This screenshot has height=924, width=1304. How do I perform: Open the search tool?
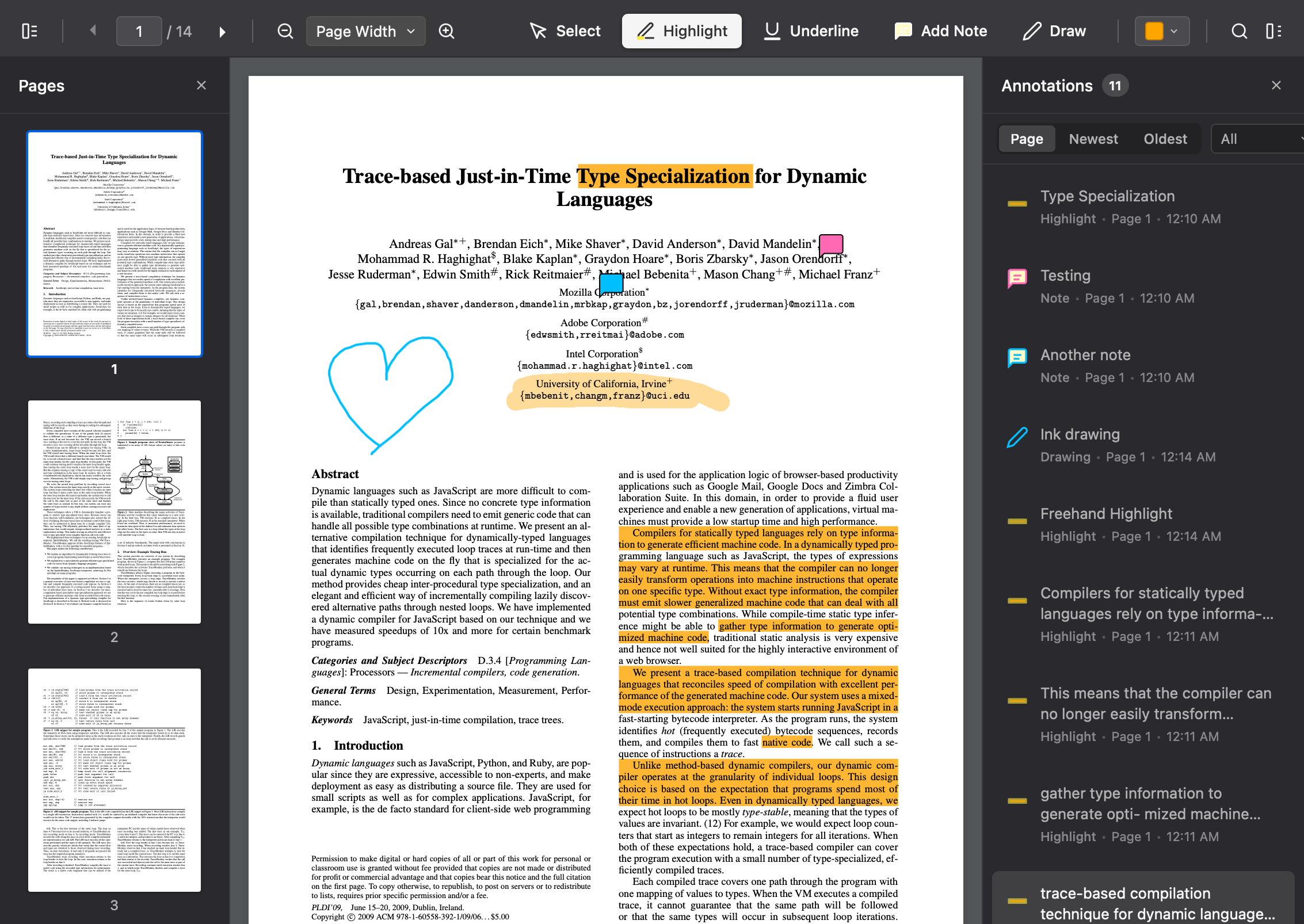tap(1239, 31)
